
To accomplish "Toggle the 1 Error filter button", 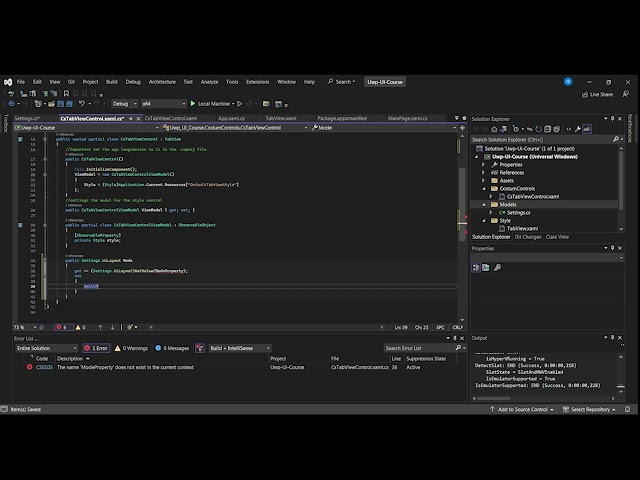I will coord(96,348).
